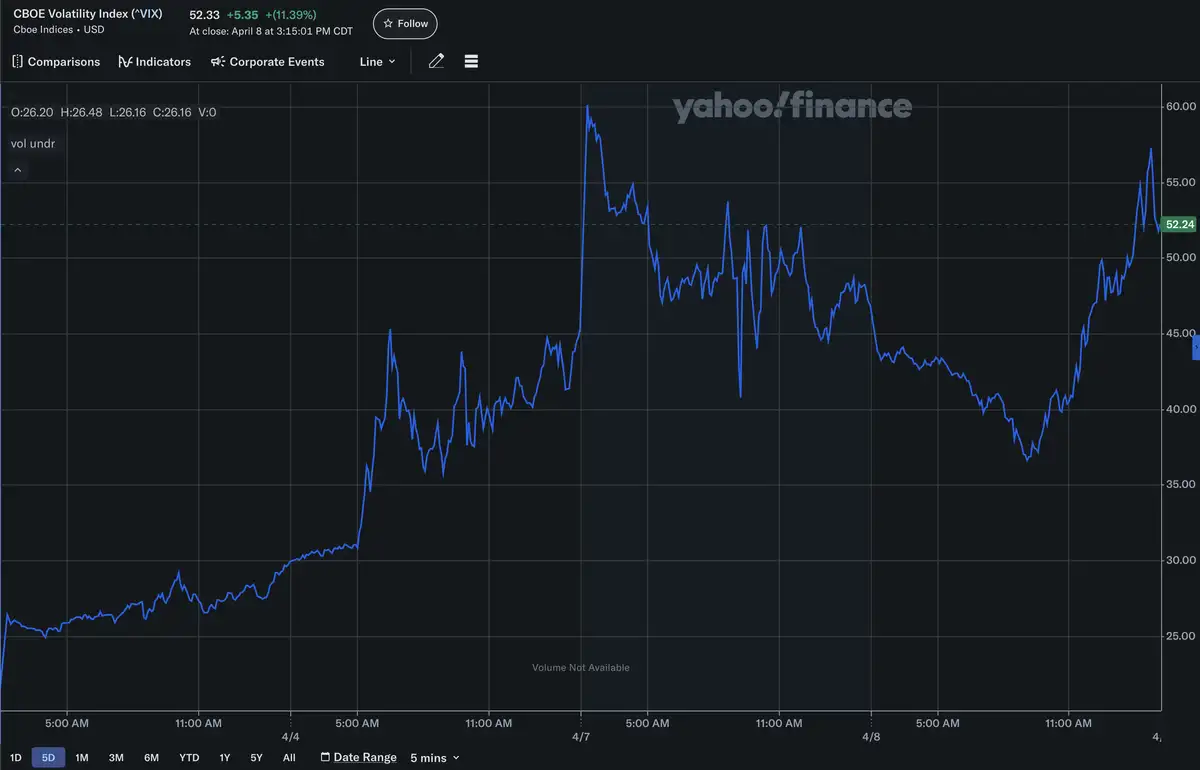Screen dimensions: 1200x770
Task: Open the Line chart type dropdown
Action: click(x=377, y=62)
